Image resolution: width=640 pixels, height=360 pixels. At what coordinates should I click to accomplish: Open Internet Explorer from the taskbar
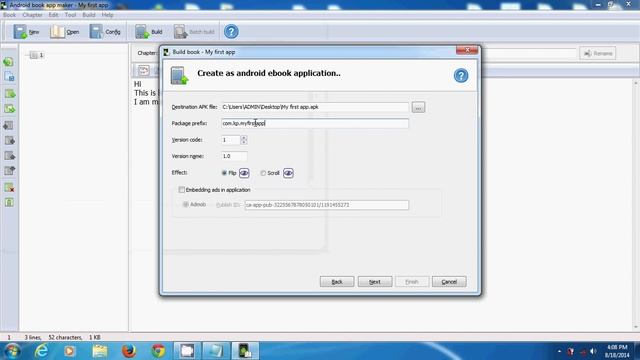[x=41, y=351]
